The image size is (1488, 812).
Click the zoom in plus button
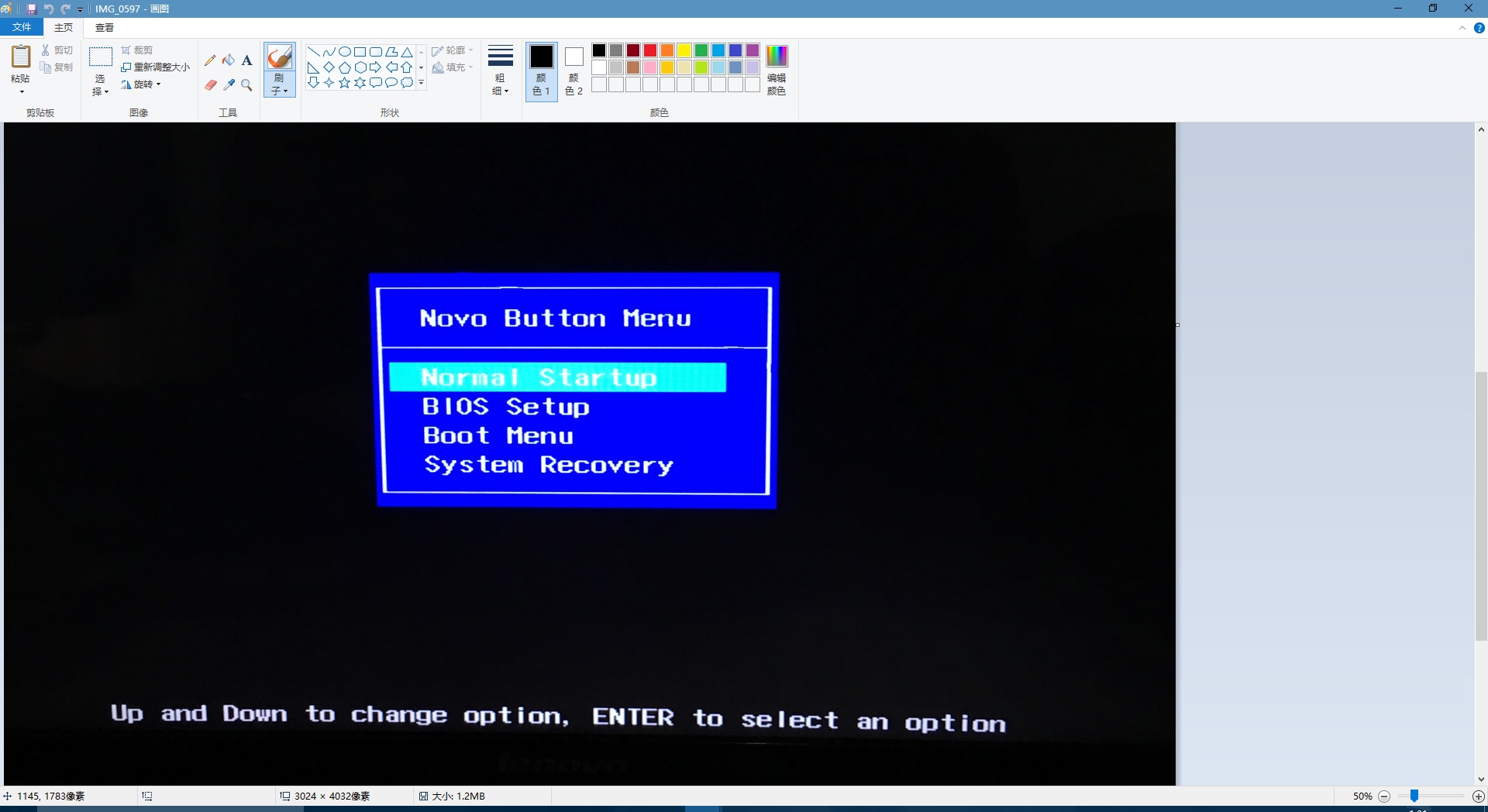click(1478, 796)
